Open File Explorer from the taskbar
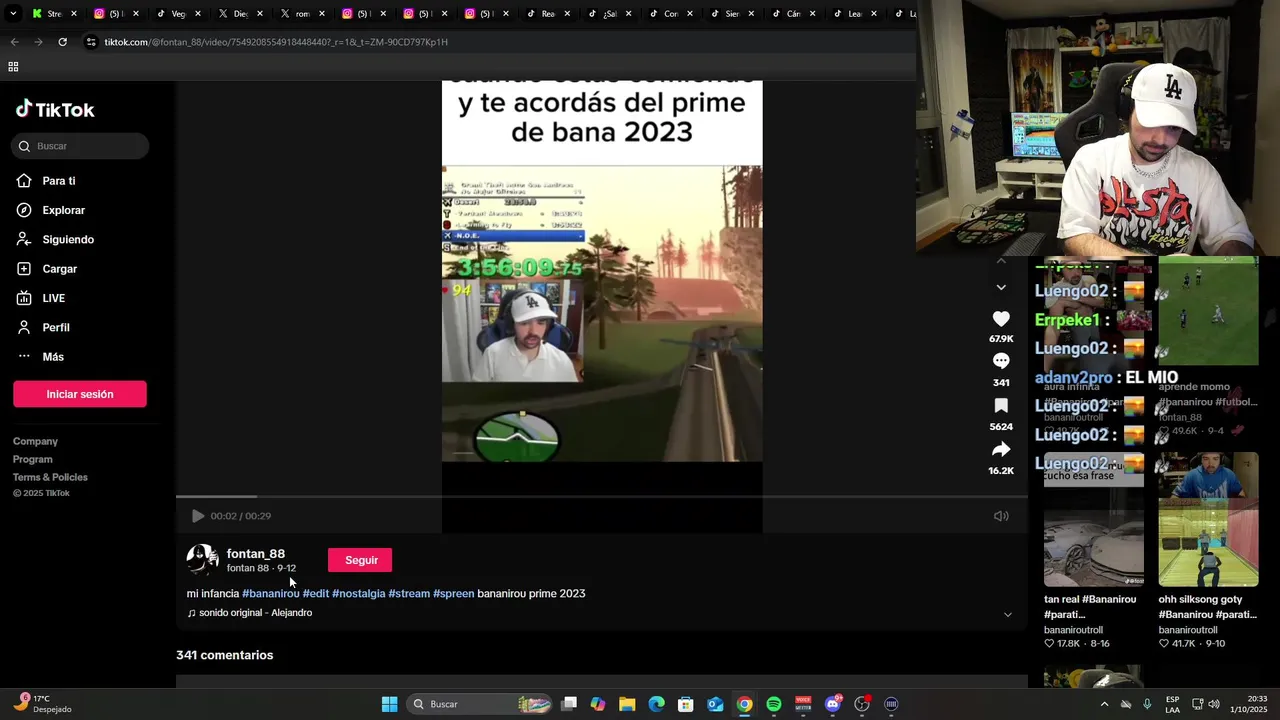 [x=627, y=704]
